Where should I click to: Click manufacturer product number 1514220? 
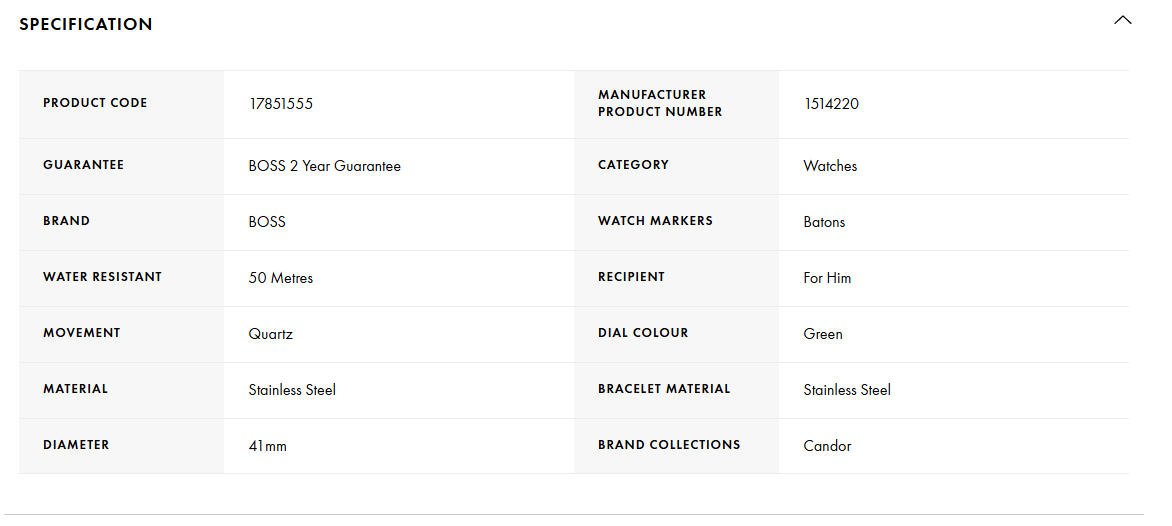tap(831, 104)
